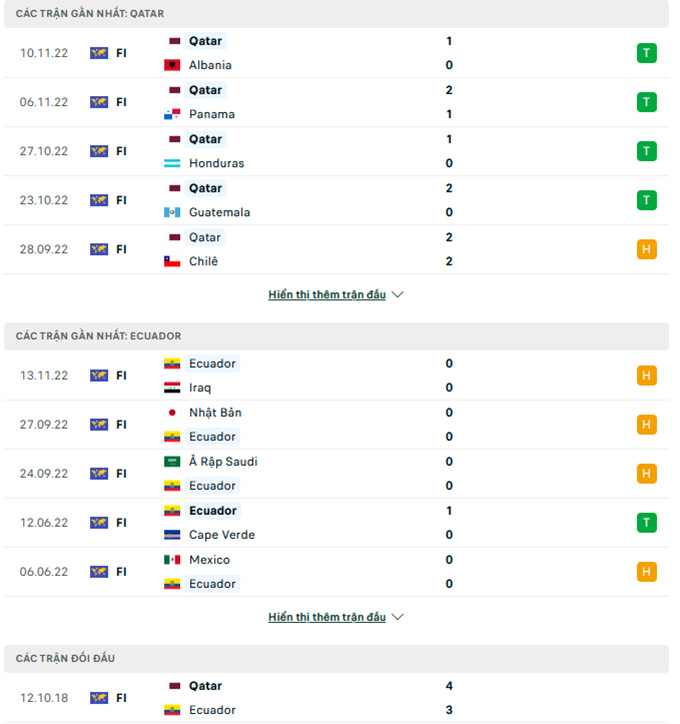Expand more Ecuador matches via chevron
The width and height of the screenshot is (680, 724).
point(398,617)
